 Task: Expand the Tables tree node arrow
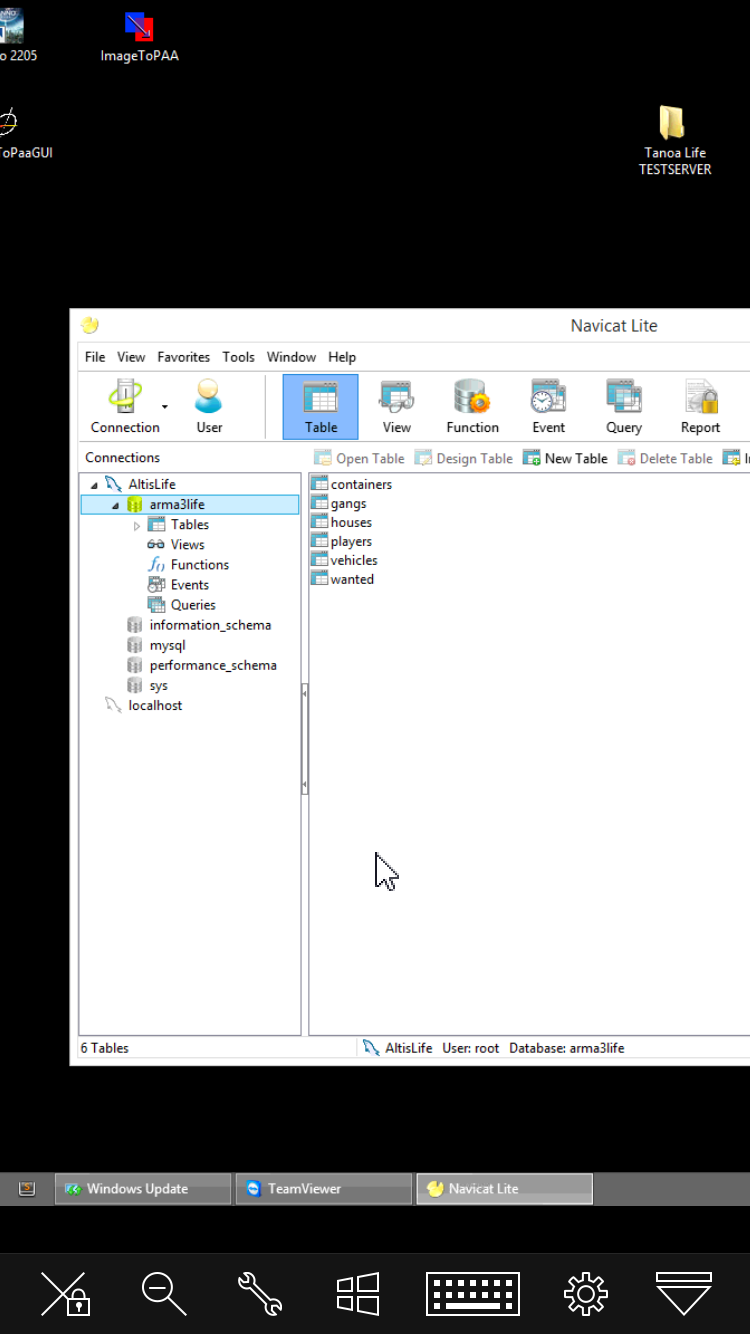point(137,525)
